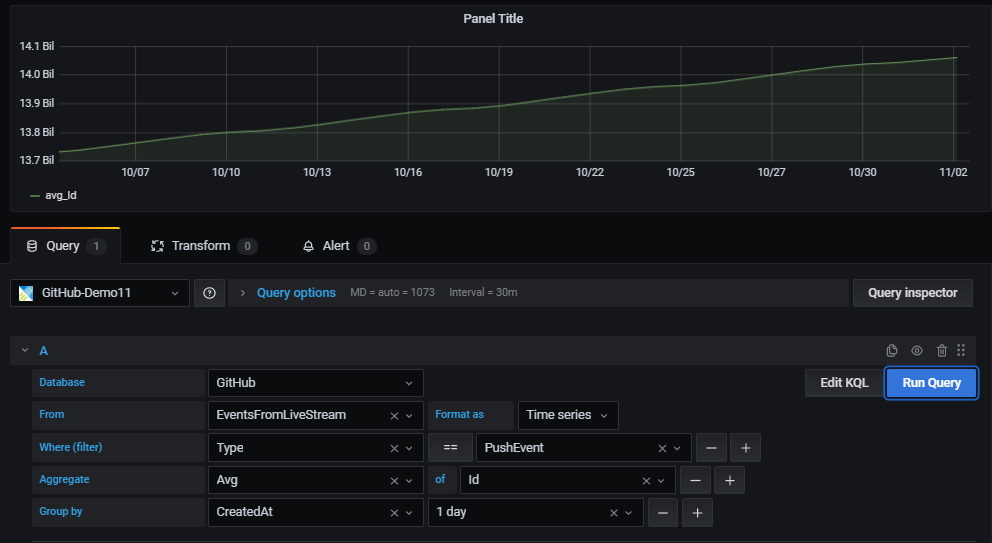Click the drag handle icon of query A
992x543 pixels.
[x=961, y=350]
